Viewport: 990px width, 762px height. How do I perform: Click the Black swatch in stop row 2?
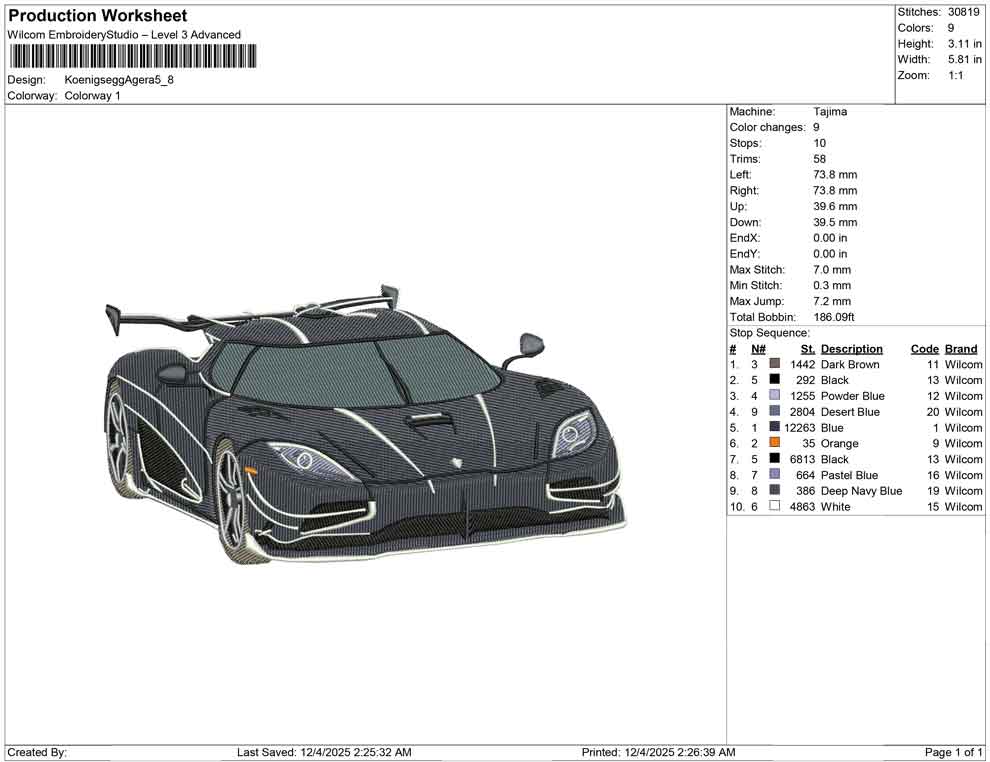[x=773, y=380]
